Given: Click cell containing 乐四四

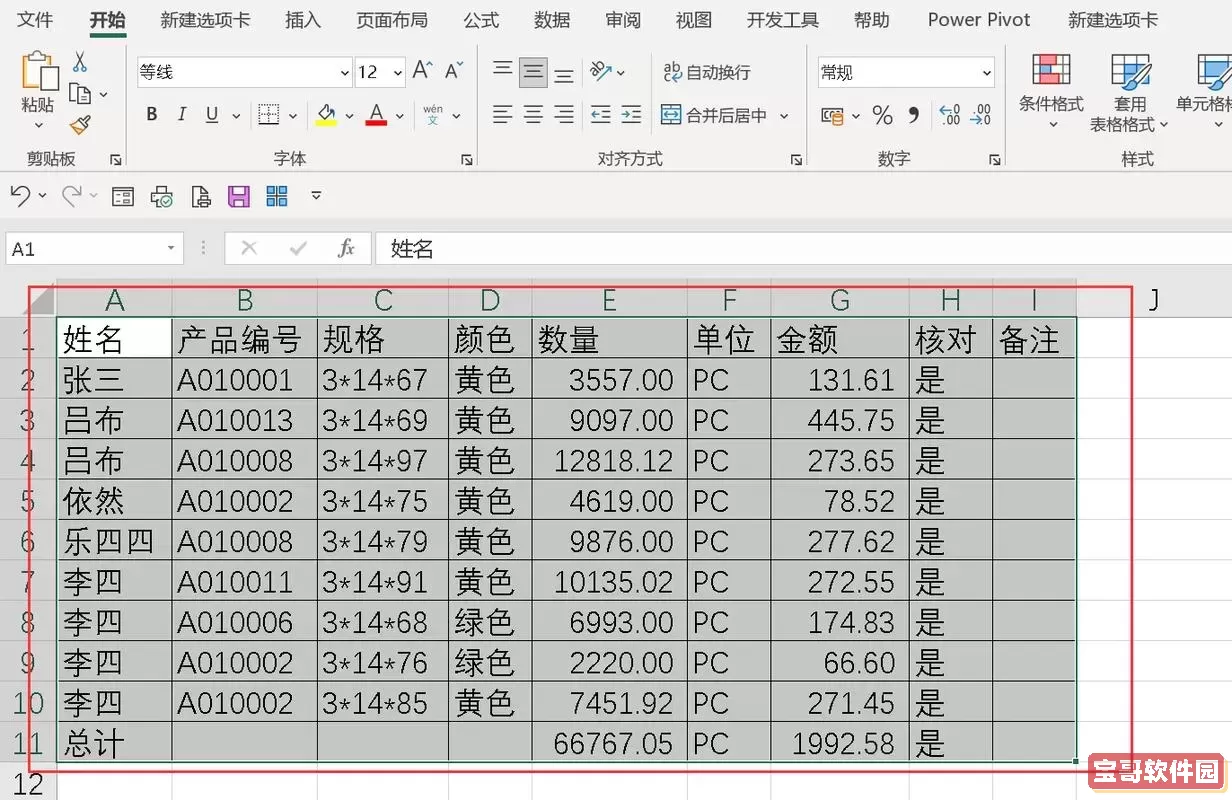Looking at the screenshot, I should point(114,541).
